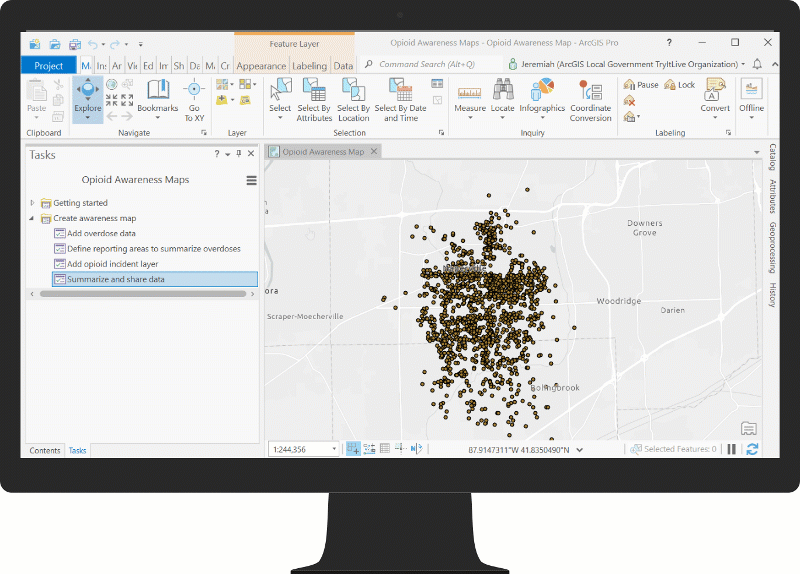Image resolution: width=800 pixels, height=574 pixels.
Task: Open ArcGIS Pro help question mark
Action: click(x=669, y=42)
